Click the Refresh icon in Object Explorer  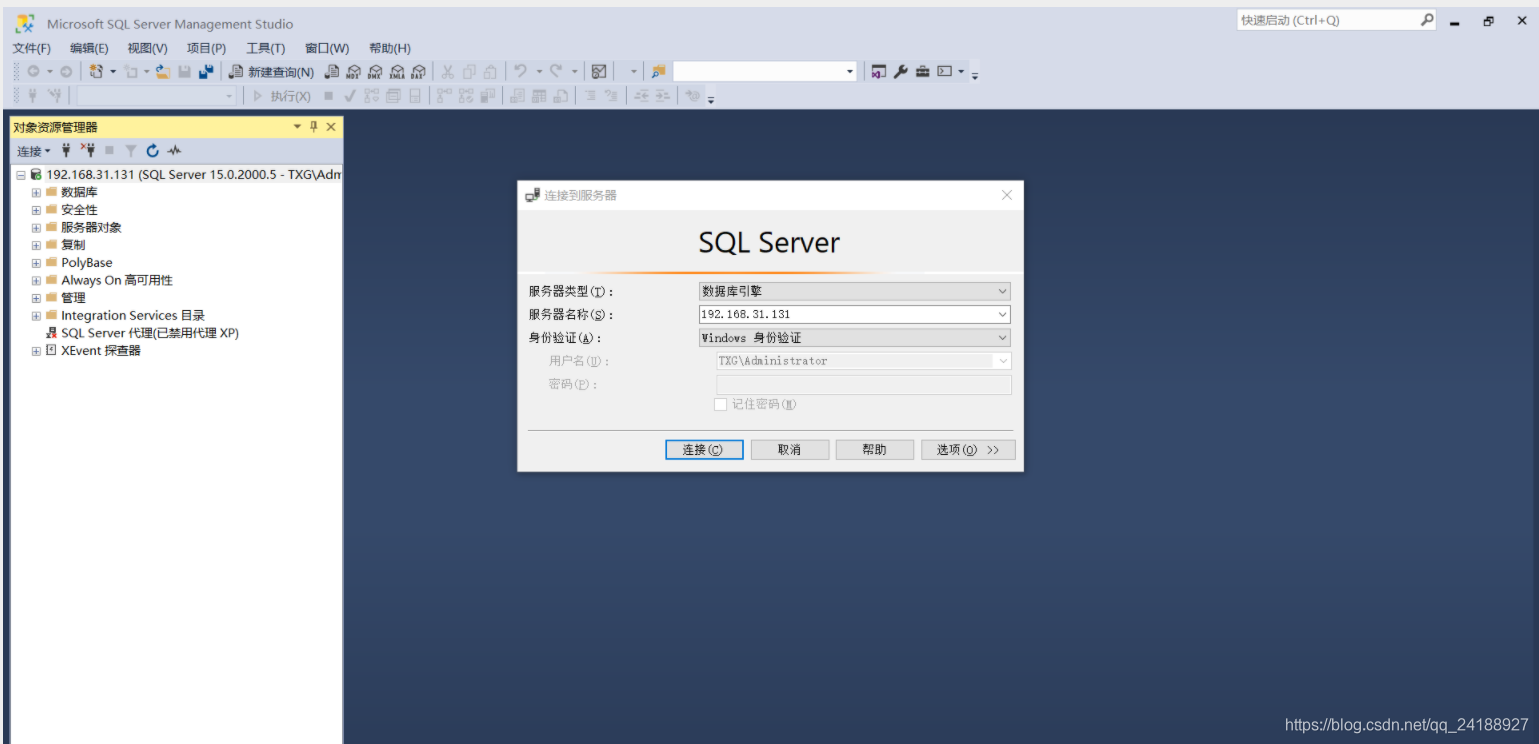coord(152,151)
